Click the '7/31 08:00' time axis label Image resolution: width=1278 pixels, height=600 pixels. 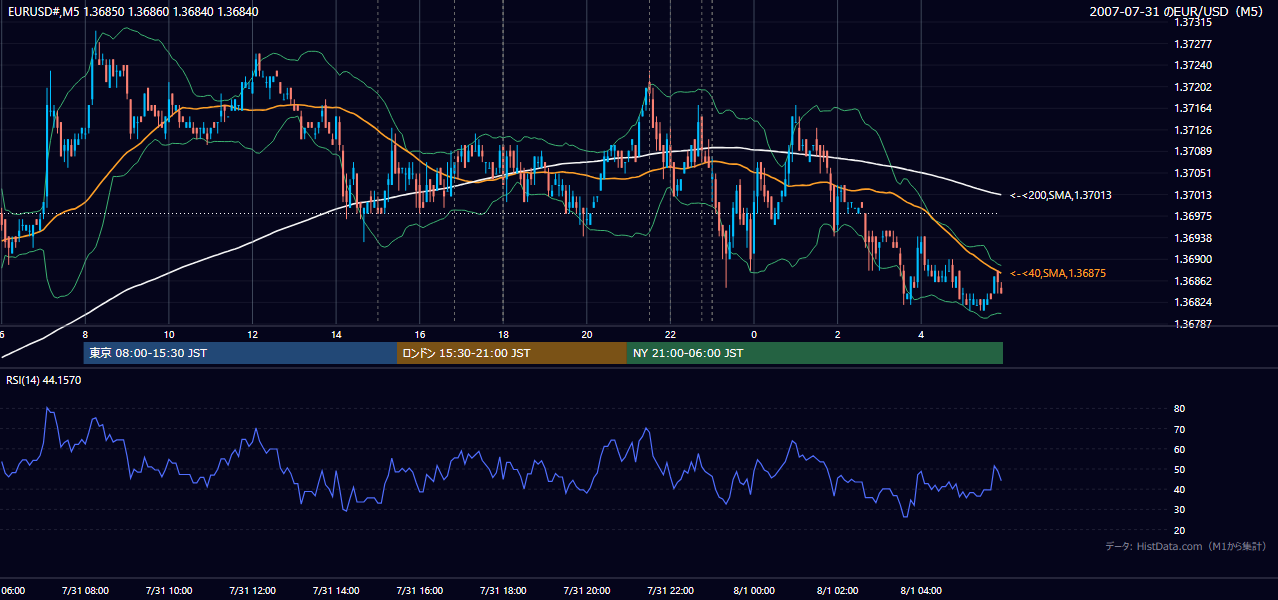(85, 590)
